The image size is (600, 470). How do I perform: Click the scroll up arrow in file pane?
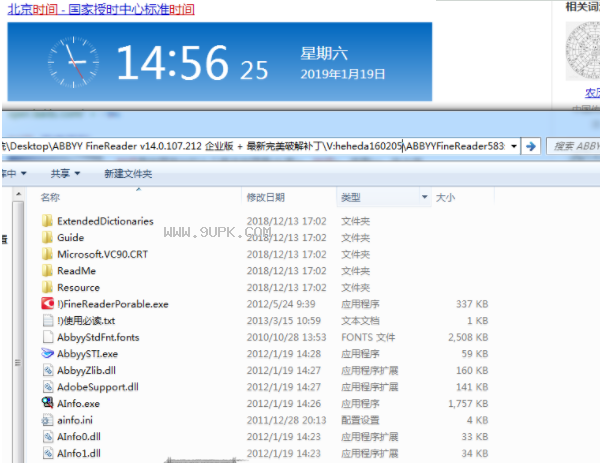18,194
